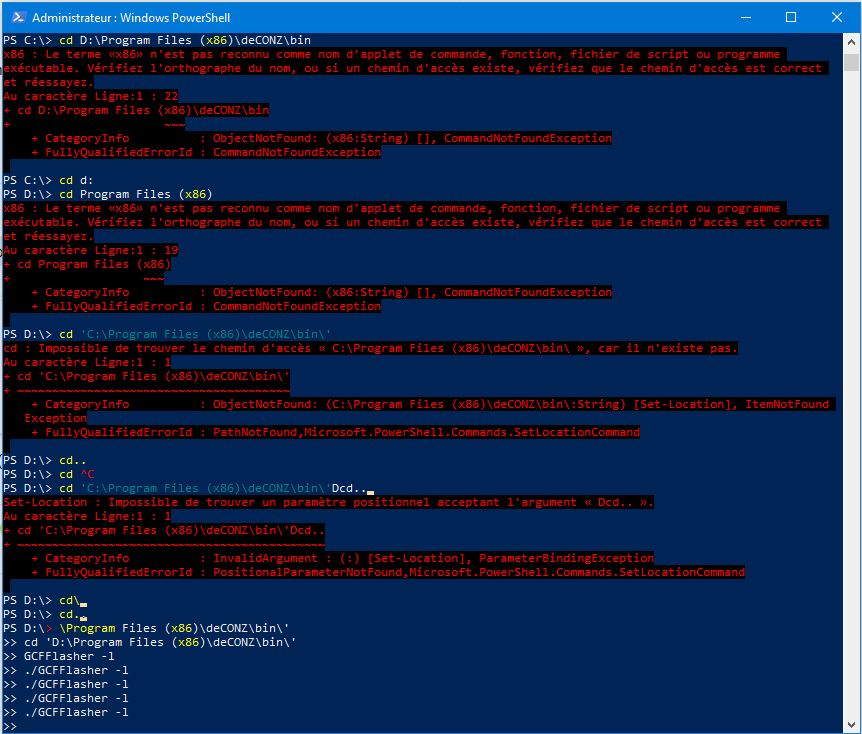Minimize the Windows PowerShell window
This screenshot has height=734, width=862.
pos(745,17)
